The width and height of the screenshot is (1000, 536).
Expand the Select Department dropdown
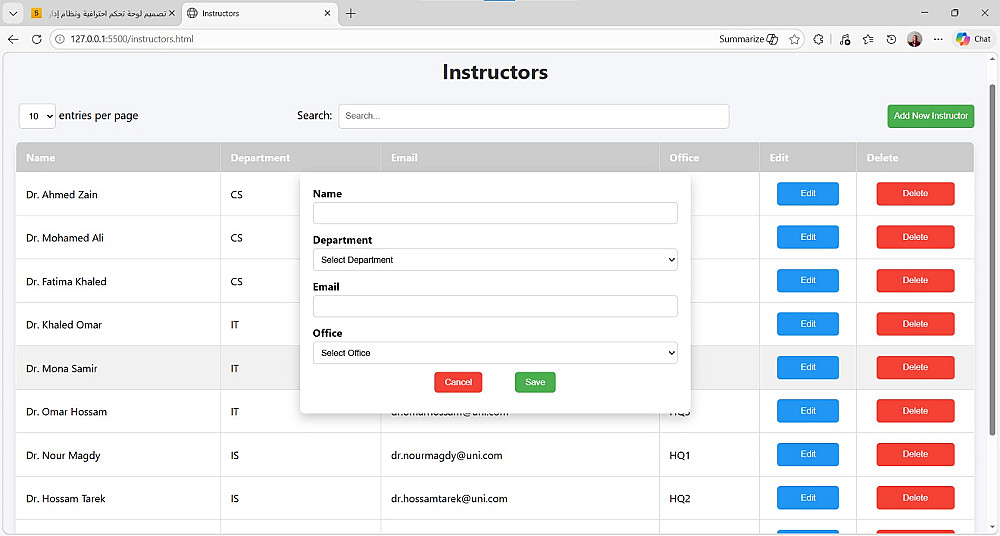[495, 260]
